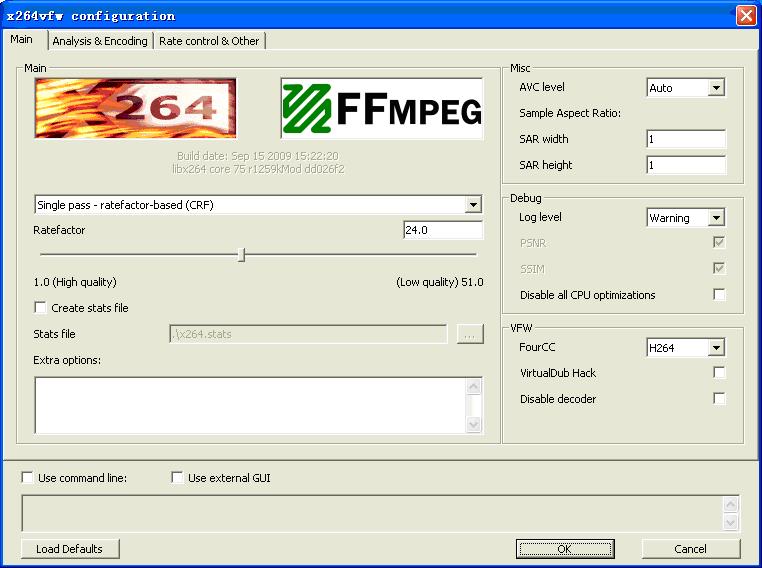Viewport: 762px width, 568px height.
Task: Close the x264vfw configuration window
Action: 745,15
